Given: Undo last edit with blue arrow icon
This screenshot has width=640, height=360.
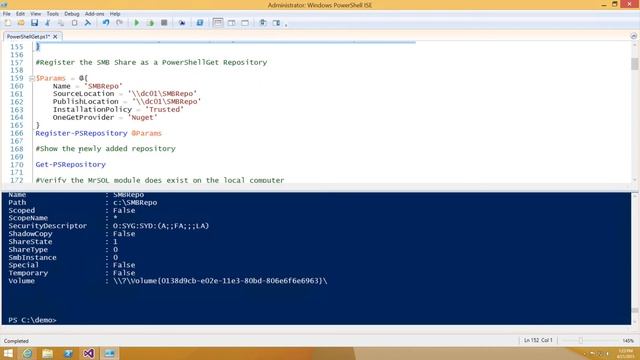Looking at the screenshot, I should pyautogui.click(x=106, y=23).
